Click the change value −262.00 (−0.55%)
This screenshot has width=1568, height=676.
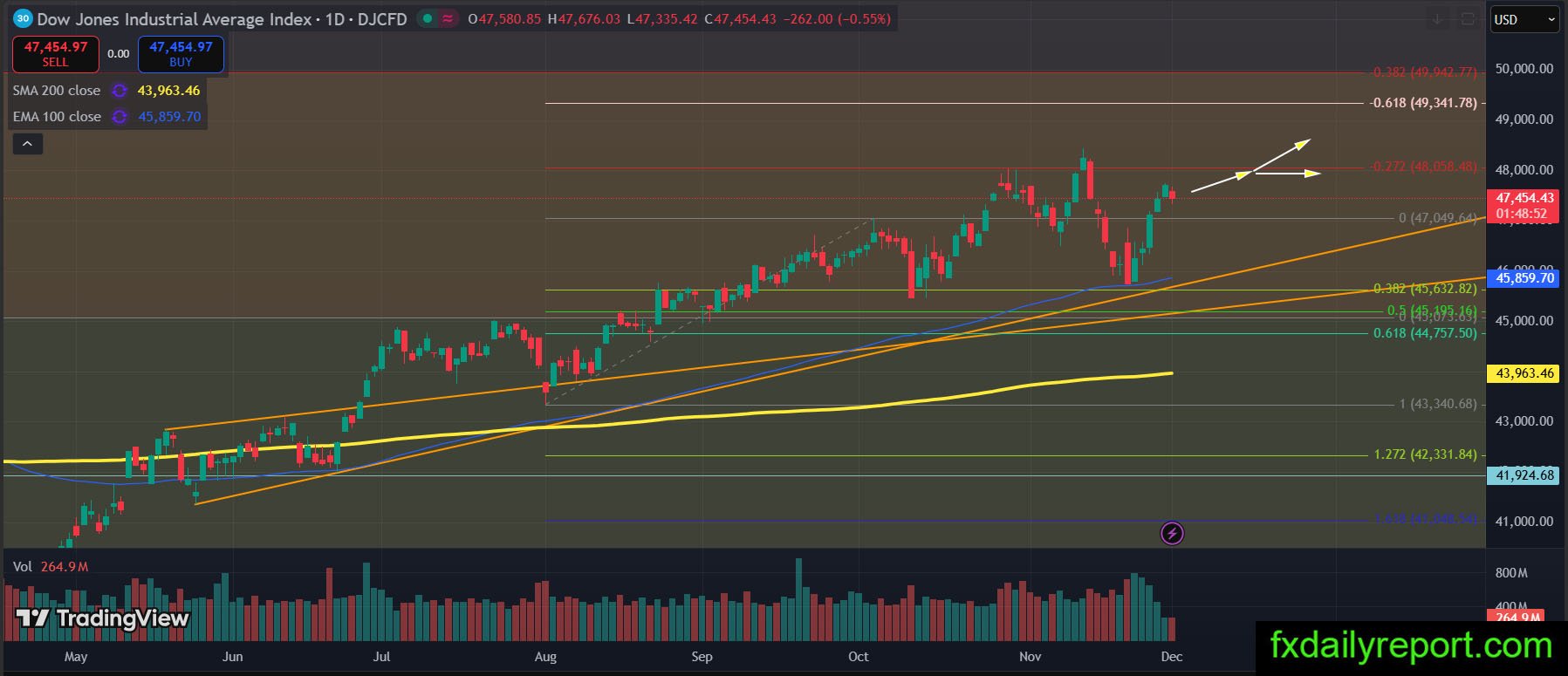click(x=836, y=19)
